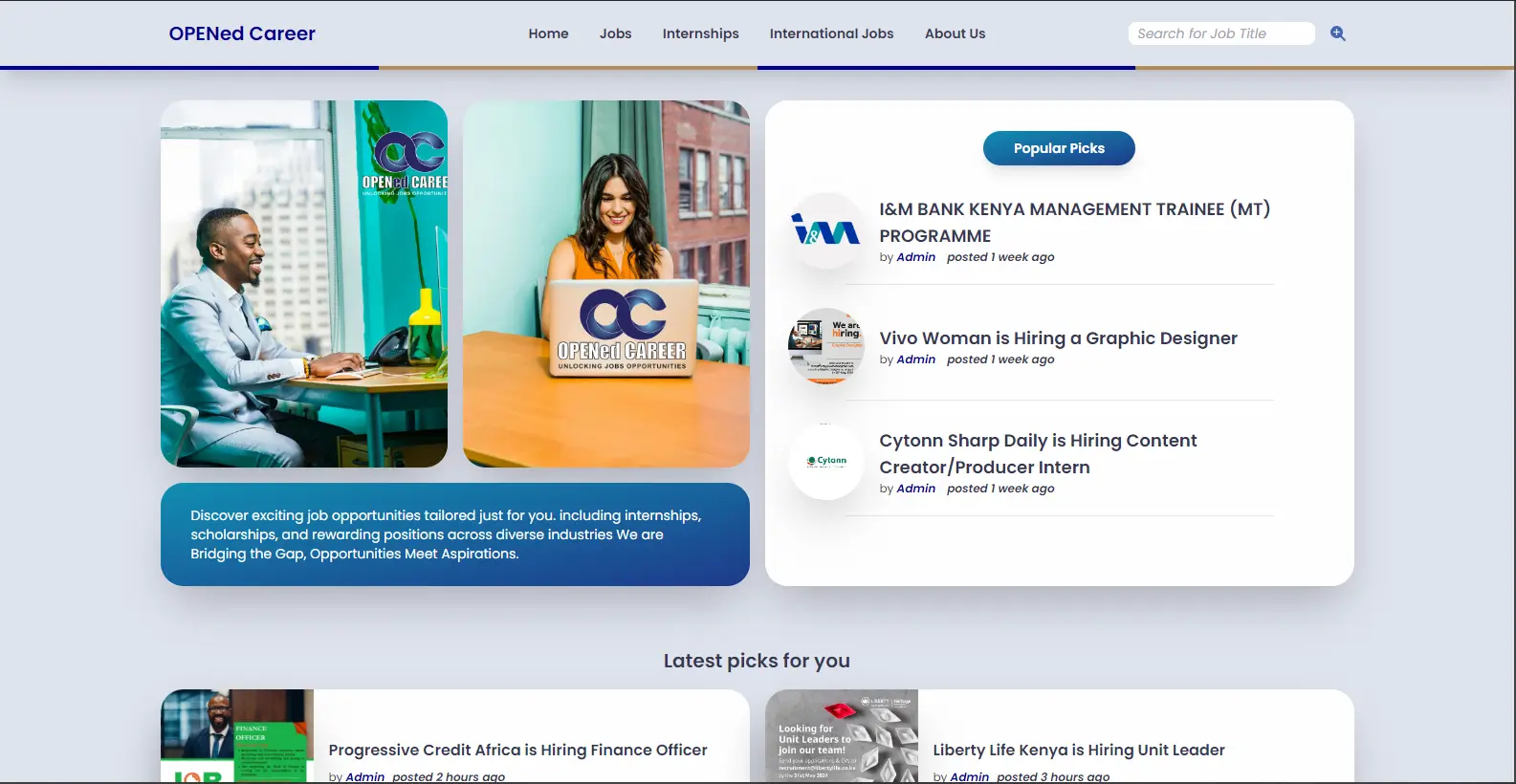Open International Jobs page
The height and width of the screenshot is (784, 1516).
pos(831,33)
